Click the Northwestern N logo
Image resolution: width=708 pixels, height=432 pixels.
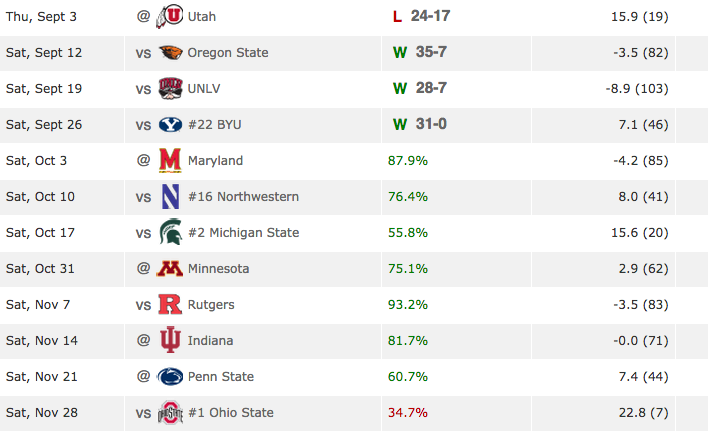click(170, 196)
